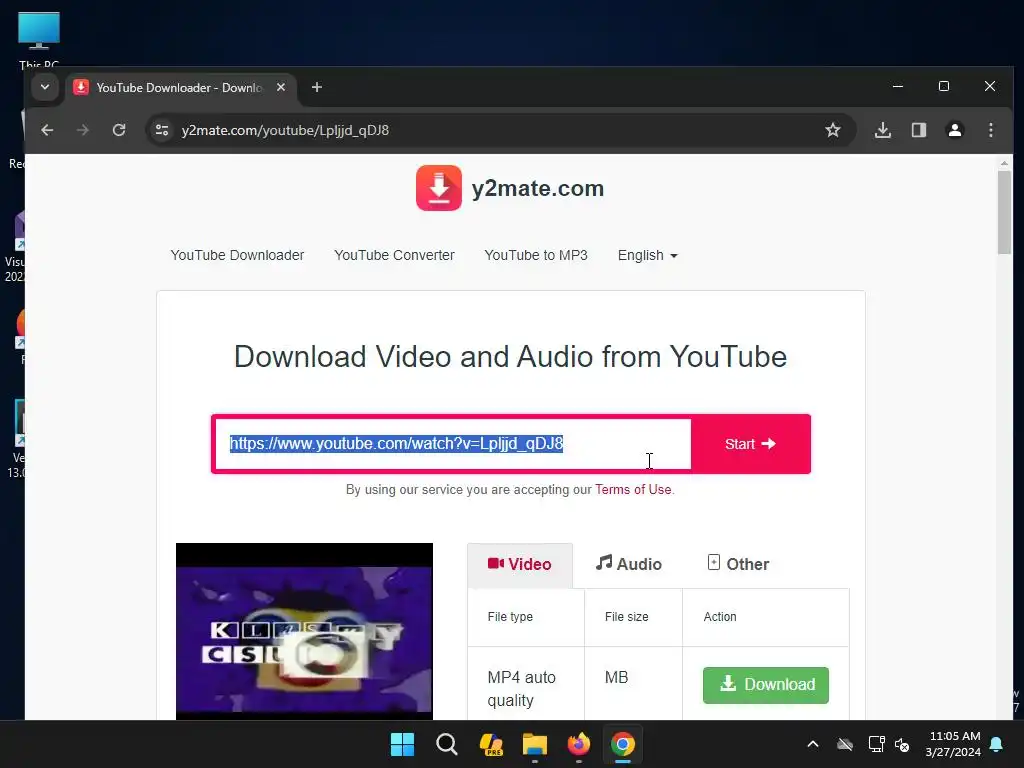This screenshot has width=1024, height=768.
Task: Click the network display tray icon
Action: pos(876,744)
